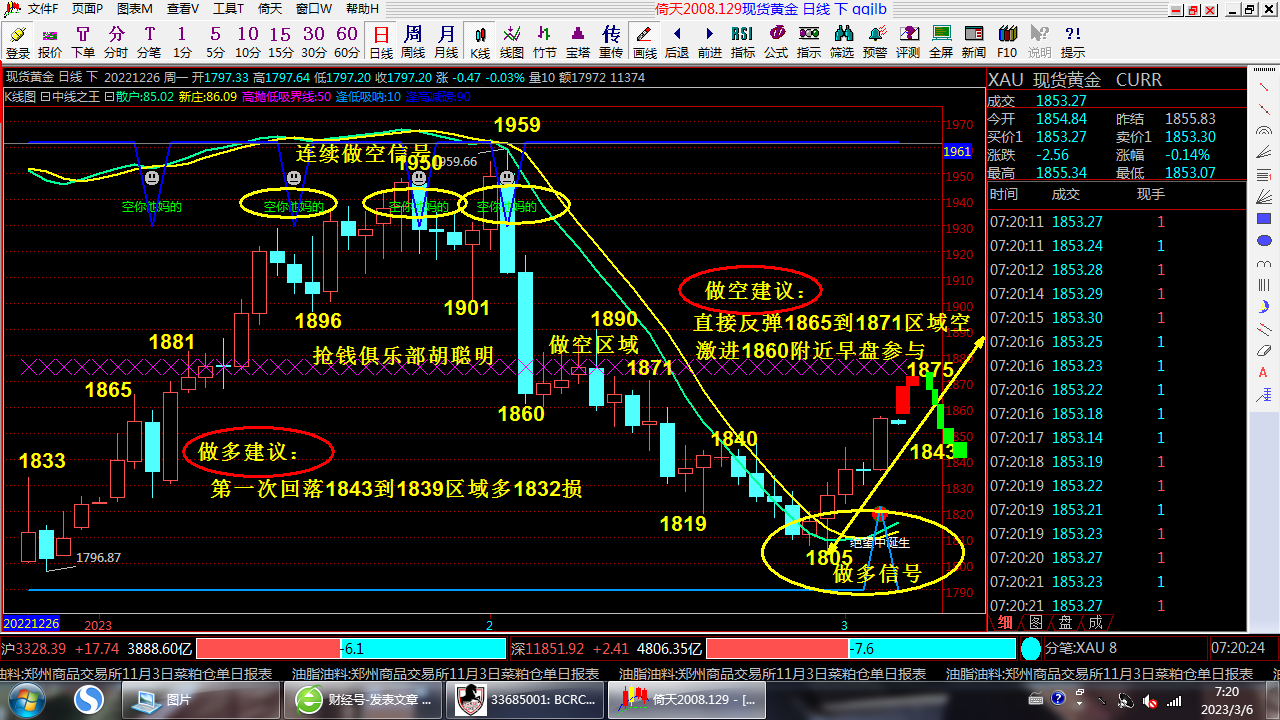
Task: Open the F10 info books icon
Action: (x=1006, y=42)
